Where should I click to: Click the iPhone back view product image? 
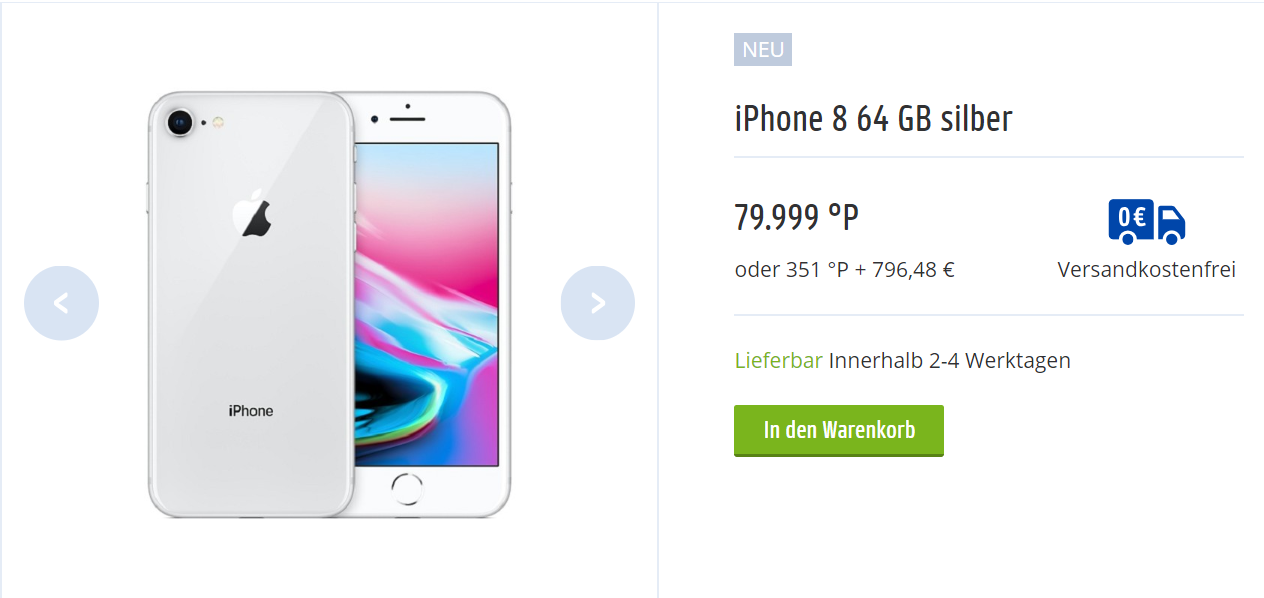[251, 304]
